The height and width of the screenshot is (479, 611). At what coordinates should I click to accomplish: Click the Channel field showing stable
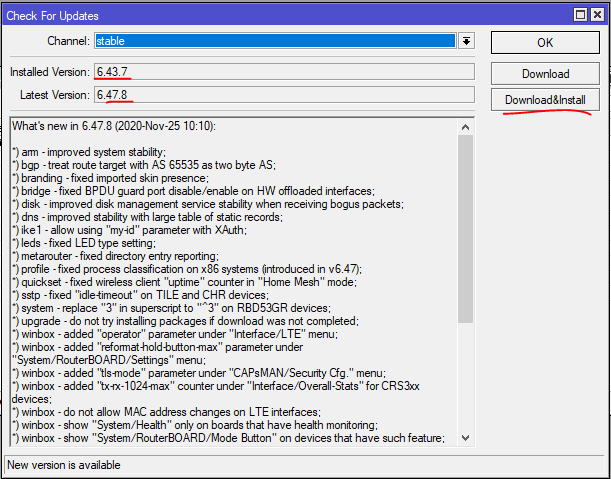(x=275, y=41)
